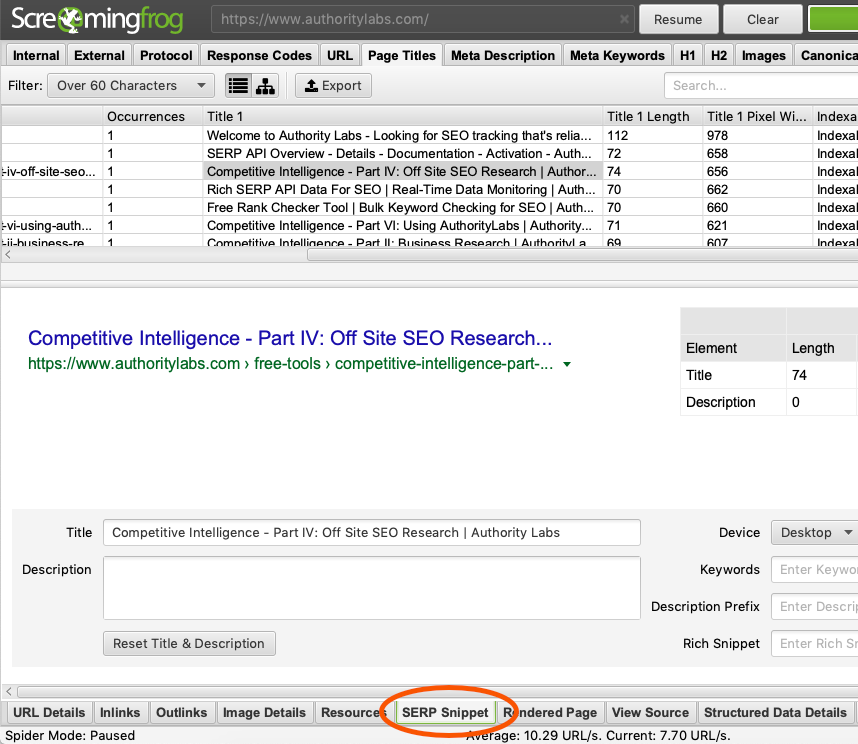Sort by Title 1 Length column header
This screenshot has width=858, height=744.
[x=652, y=117]
